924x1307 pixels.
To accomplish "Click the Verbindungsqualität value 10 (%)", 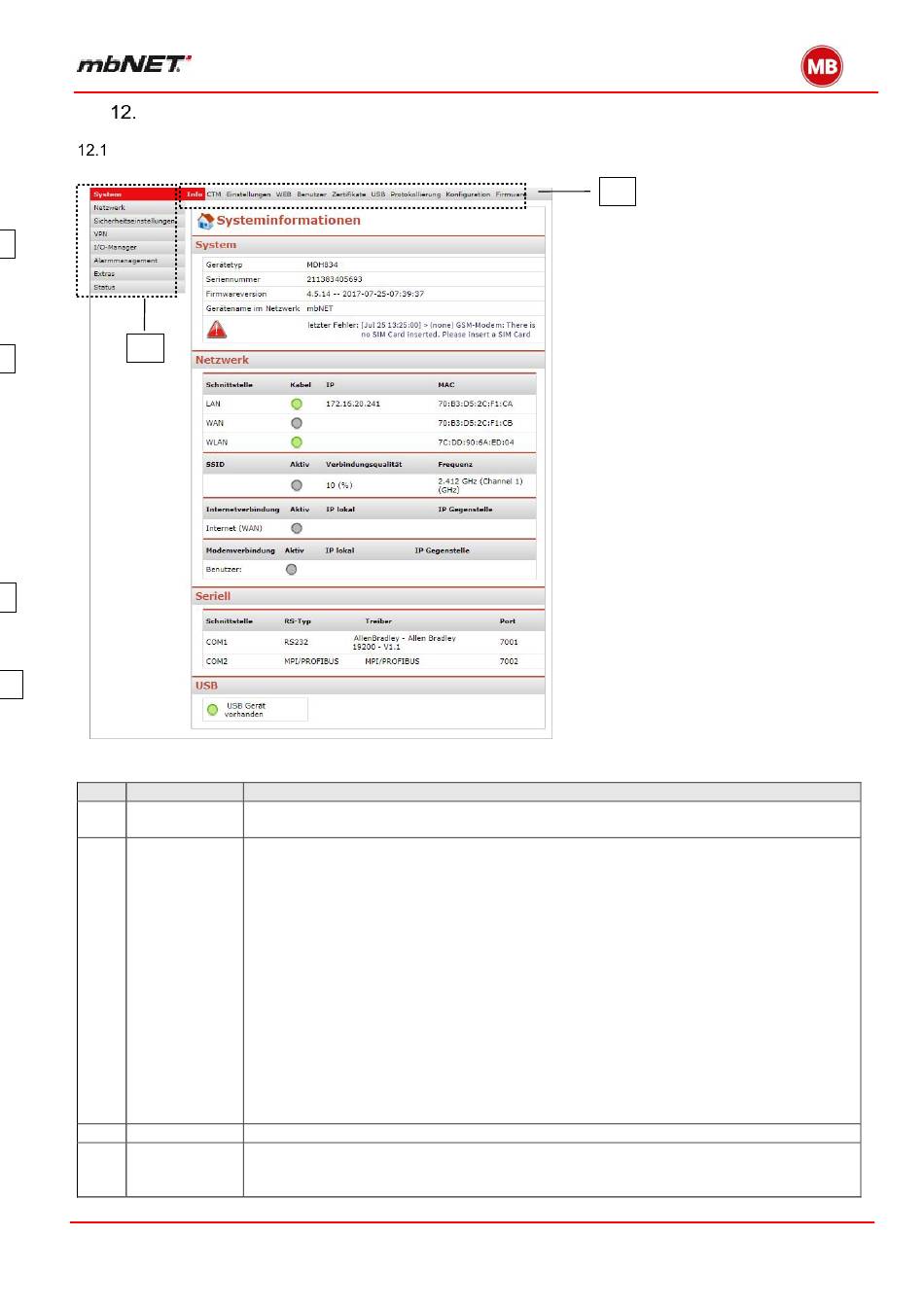I will point(338,485).
